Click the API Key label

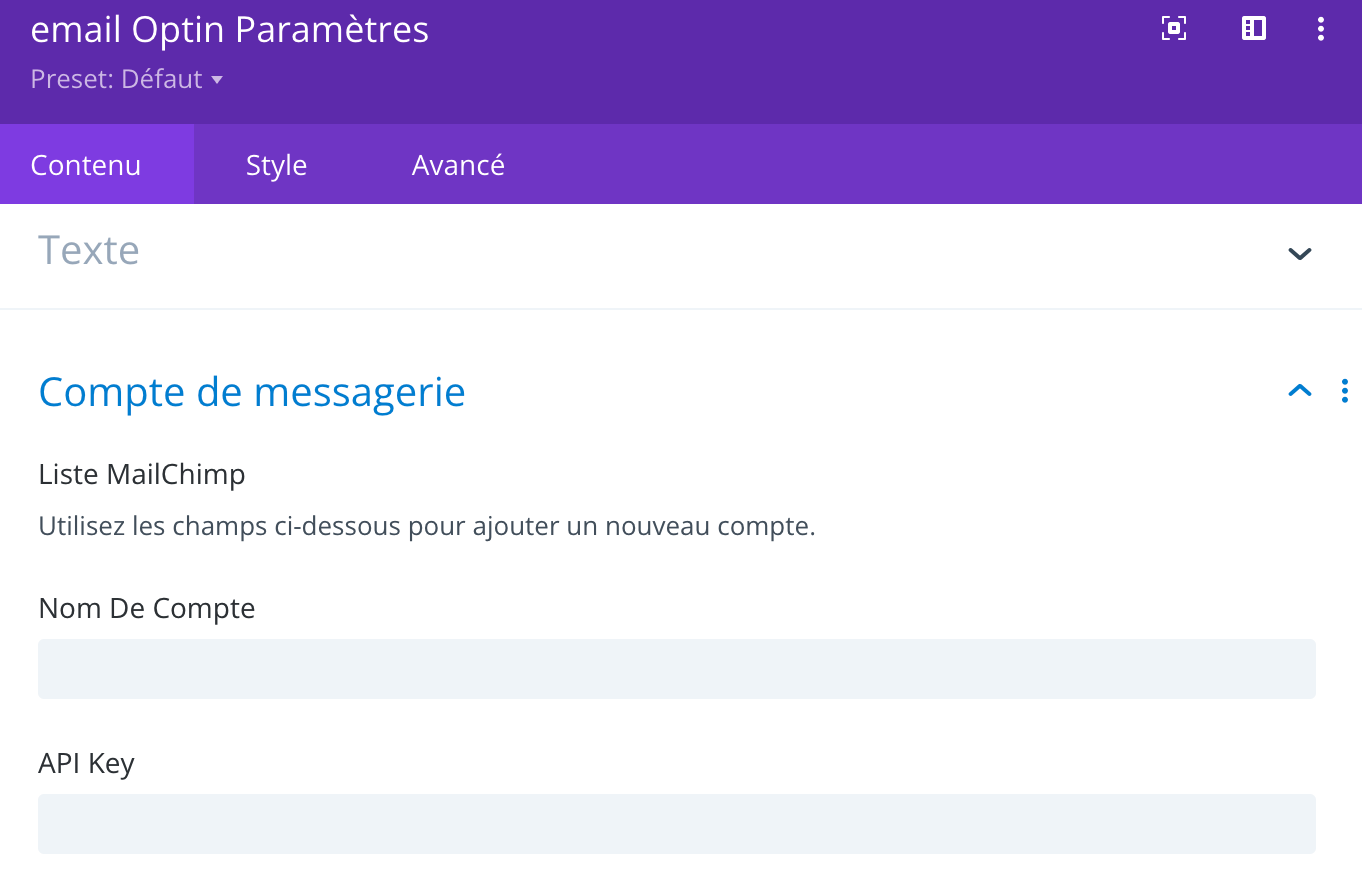(86, 763)
